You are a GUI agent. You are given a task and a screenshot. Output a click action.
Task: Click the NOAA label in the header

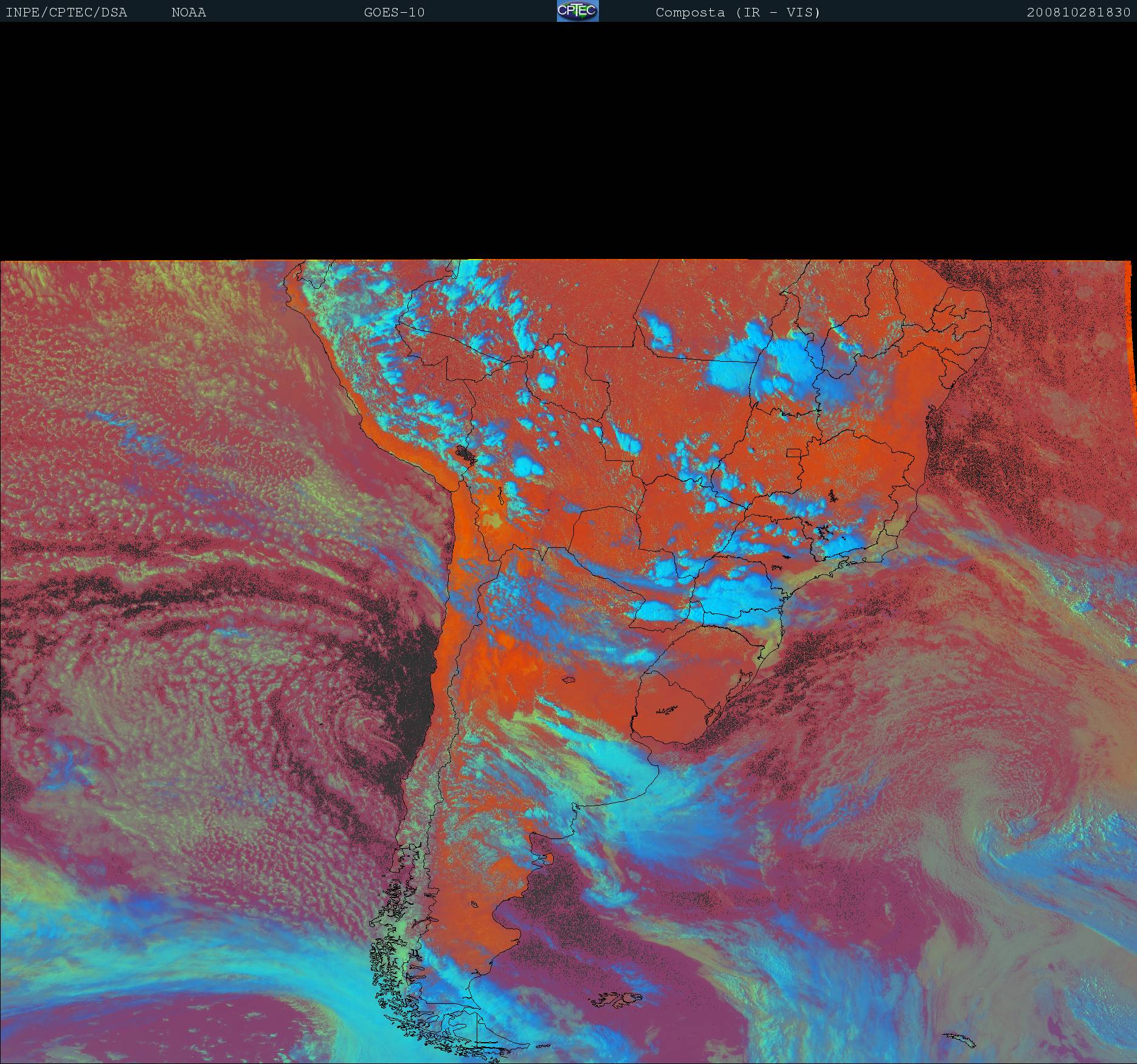(188, 12)
